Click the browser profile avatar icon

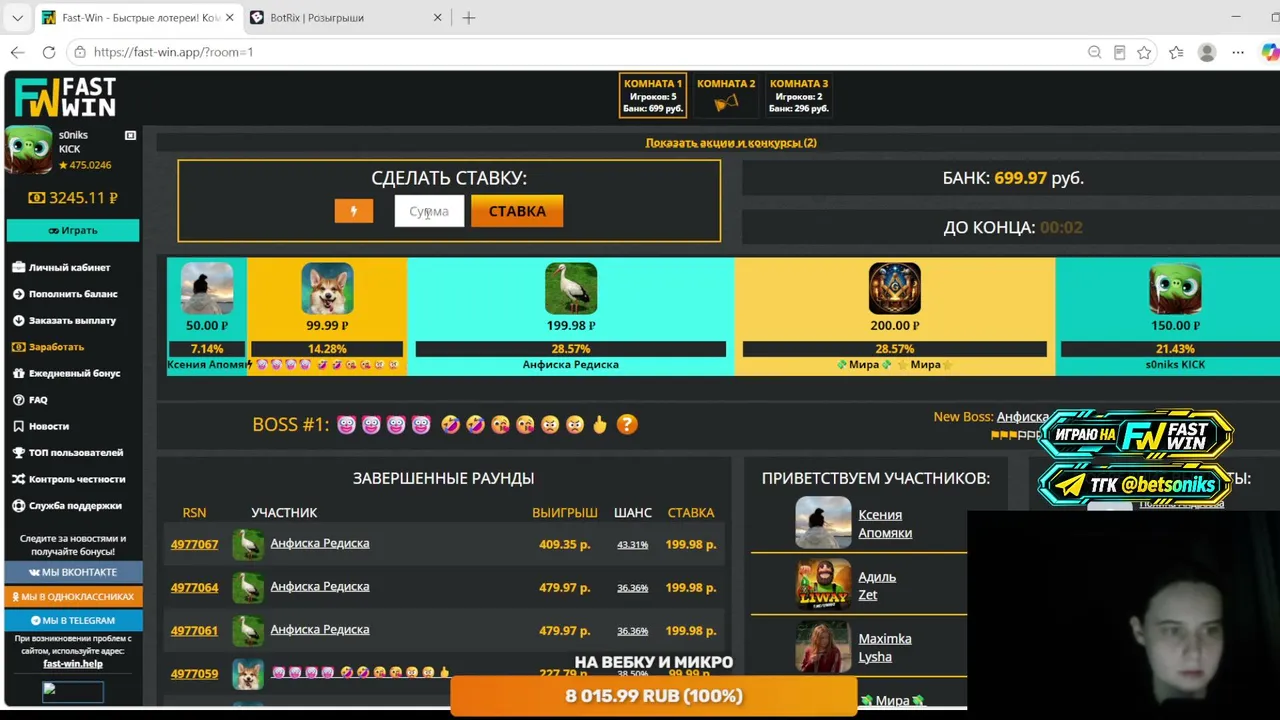(x=1207, y=52)
